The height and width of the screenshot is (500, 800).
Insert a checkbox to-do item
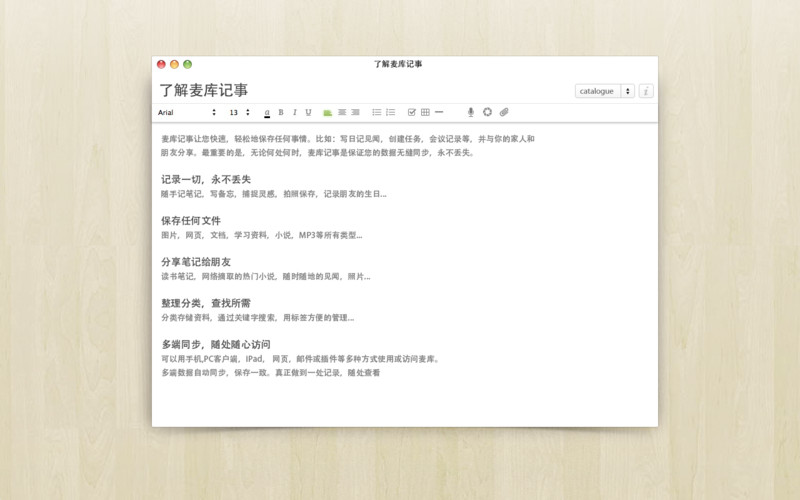pos(412,112)
